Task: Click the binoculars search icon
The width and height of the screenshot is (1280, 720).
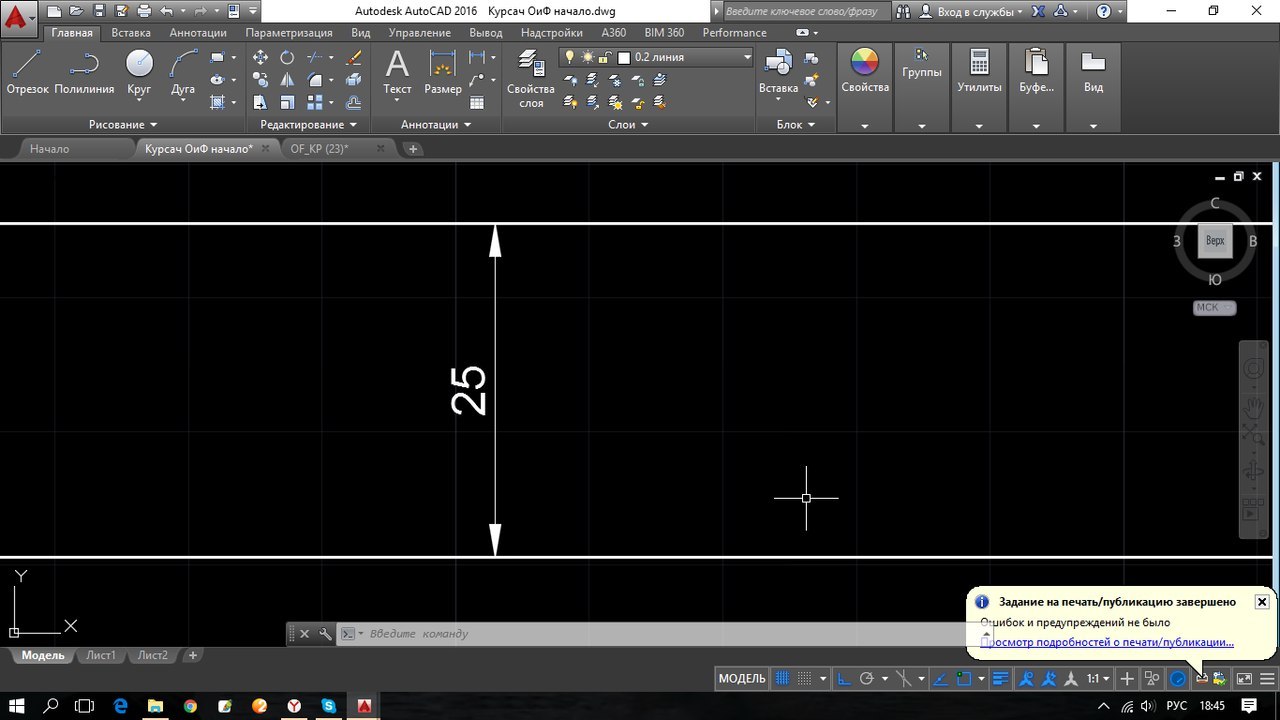Action: (903, 12)
